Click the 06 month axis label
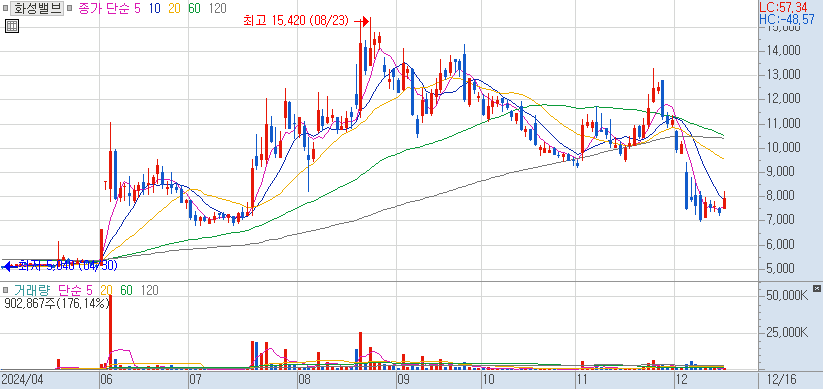The width and height of the screenshot is (823, 389). [107, 380]
